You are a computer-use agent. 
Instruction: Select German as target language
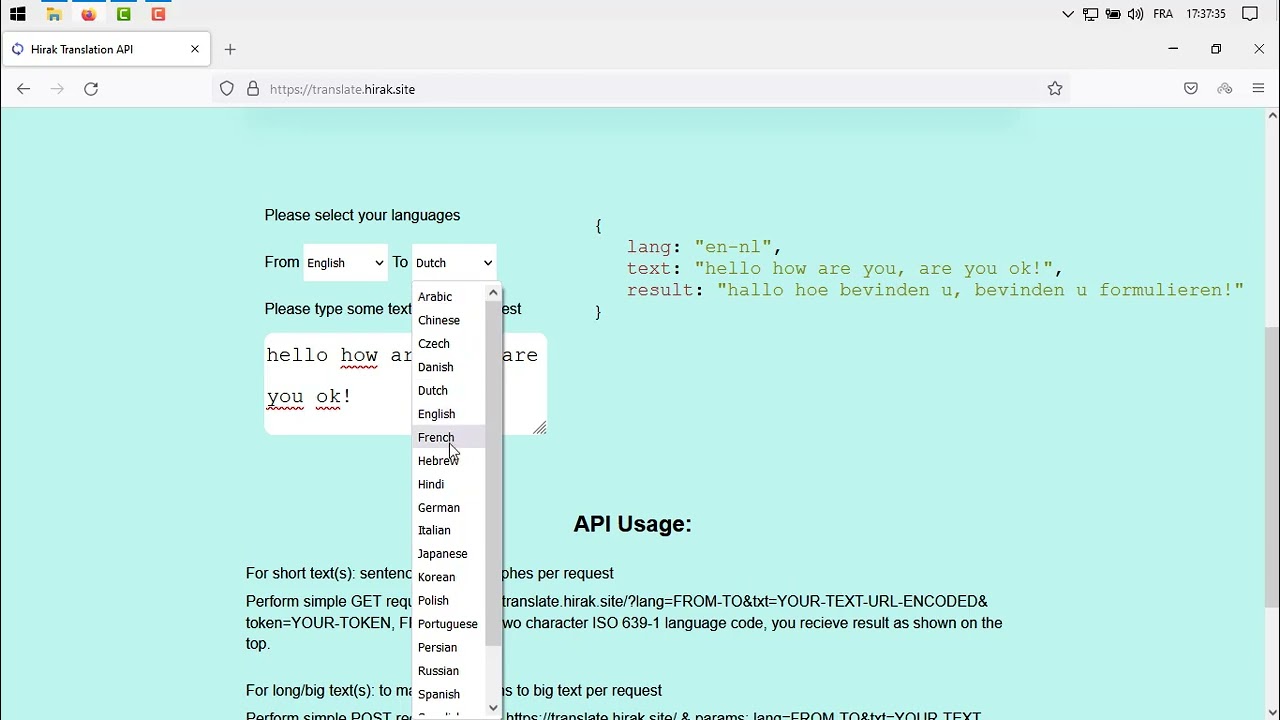(x=449, y=508)
